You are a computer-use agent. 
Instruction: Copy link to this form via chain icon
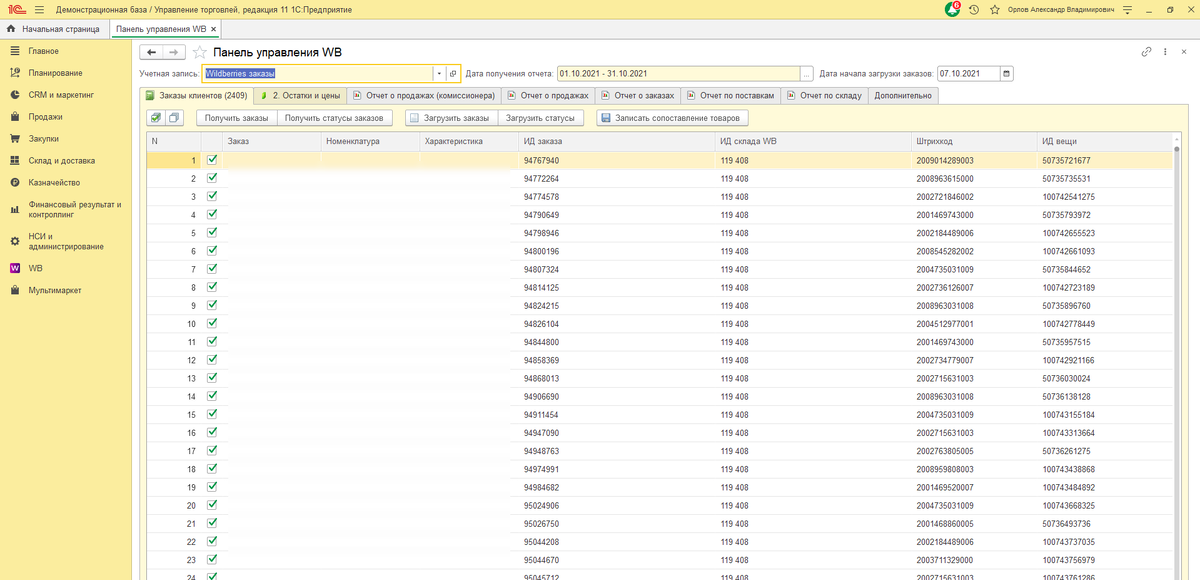pos(1146,52)
